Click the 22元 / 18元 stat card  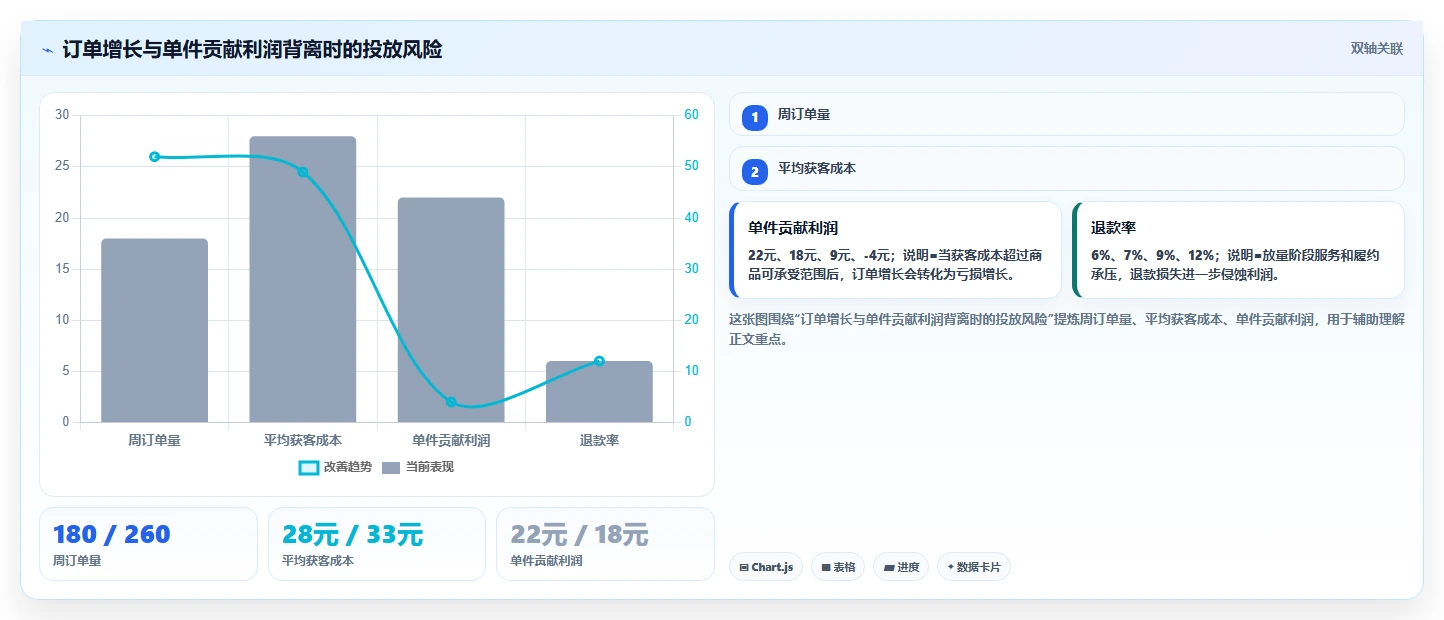[x=605, y=544]
